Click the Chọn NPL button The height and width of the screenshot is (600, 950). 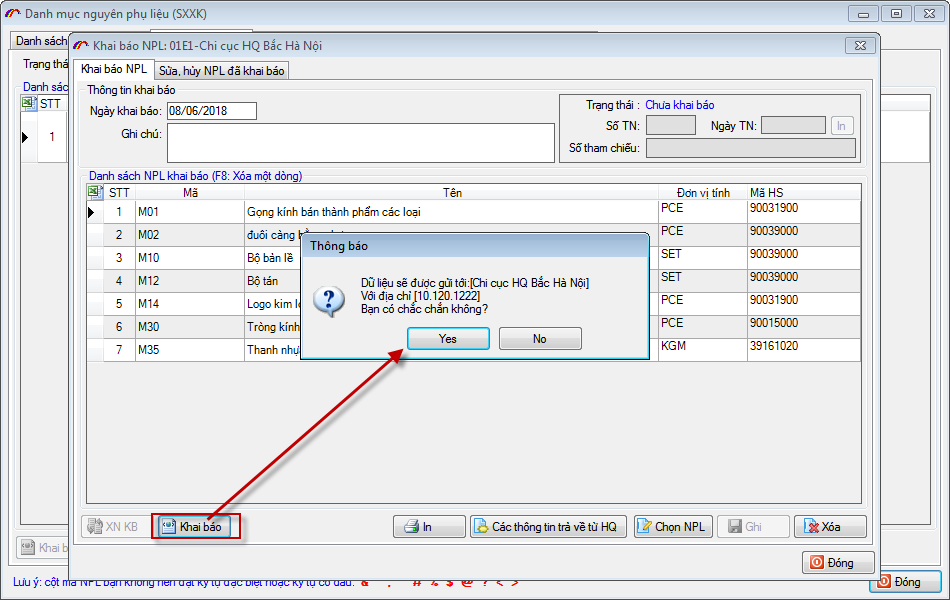point(671,527)
